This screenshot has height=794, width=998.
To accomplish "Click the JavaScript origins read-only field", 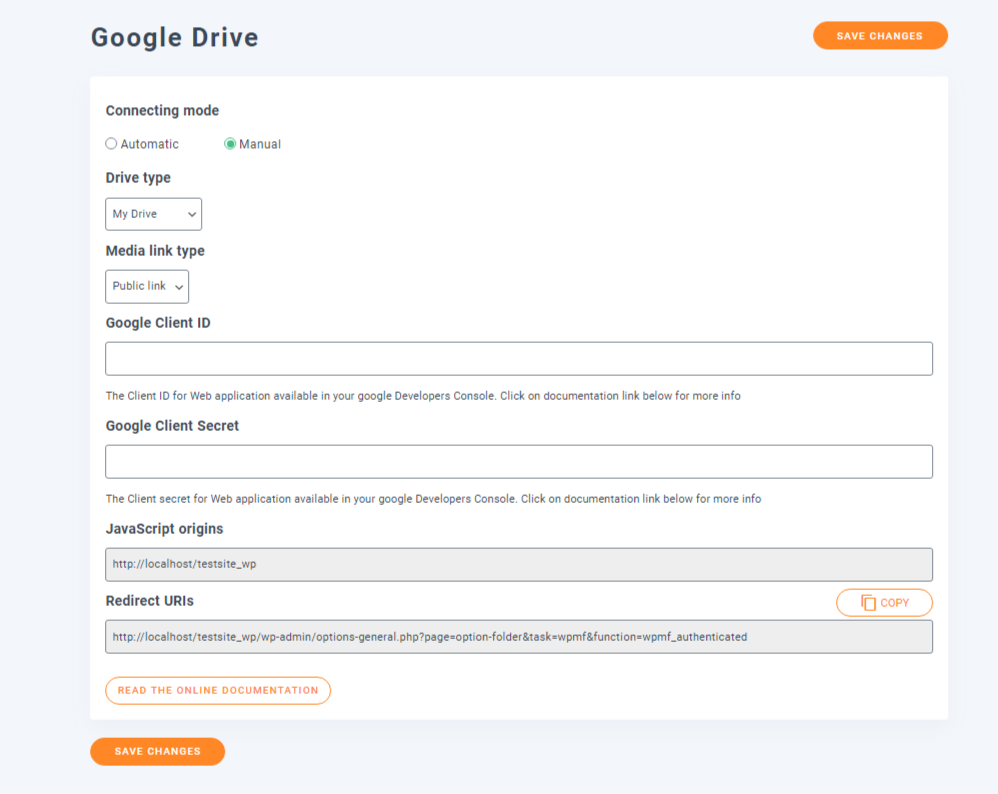I will click(519, 564).
